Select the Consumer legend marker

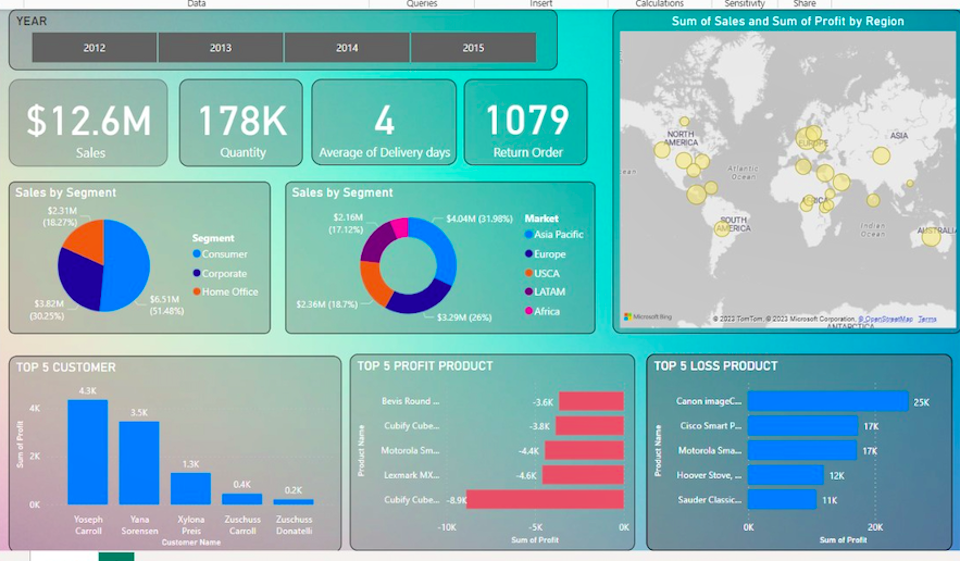pos(197,254)
